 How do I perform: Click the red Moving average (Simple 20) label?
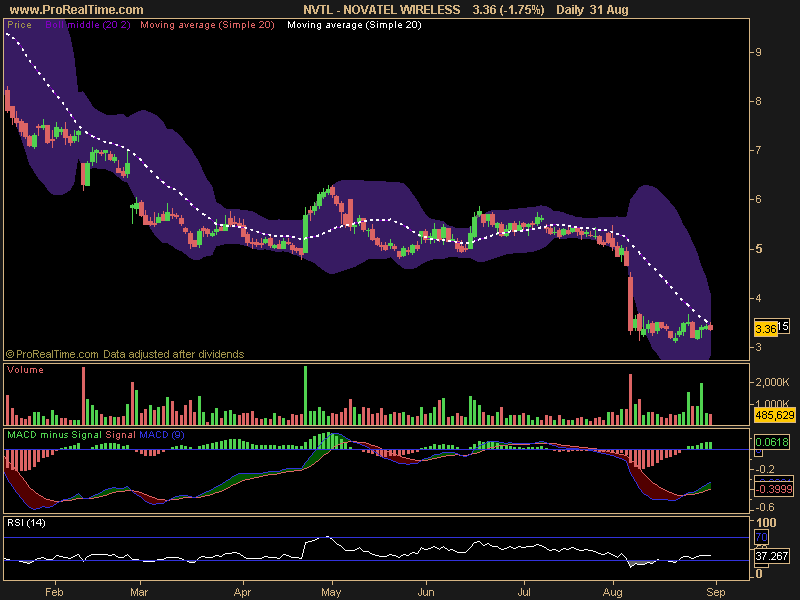207,24
